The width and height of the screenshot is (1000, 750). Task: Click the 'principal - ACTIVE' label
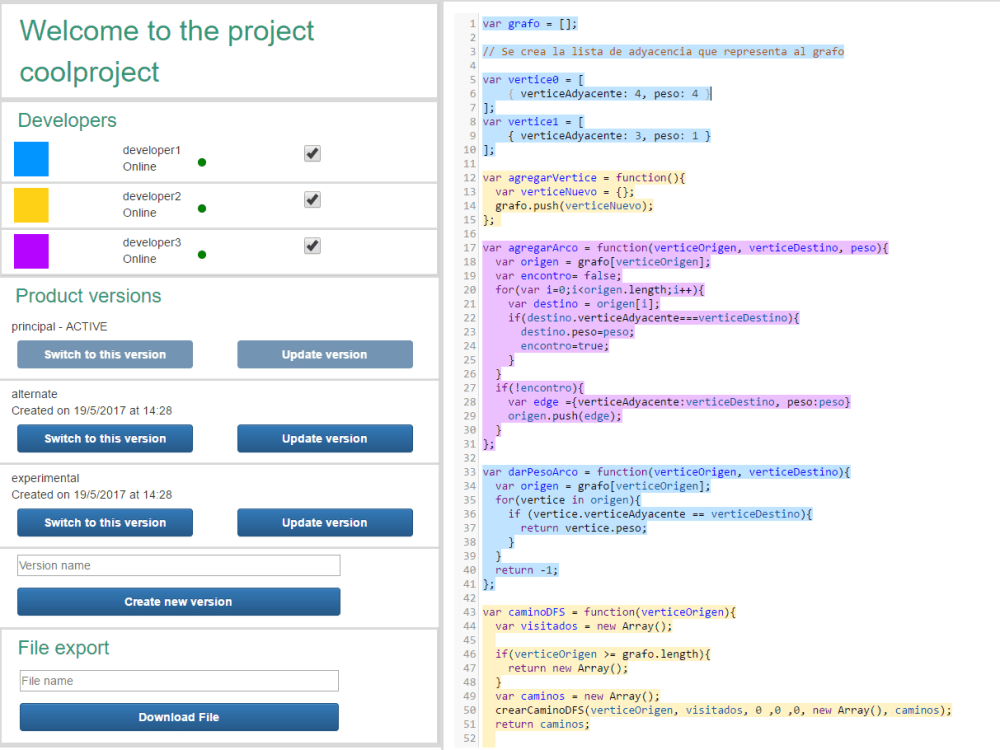(x=59, y=327)
